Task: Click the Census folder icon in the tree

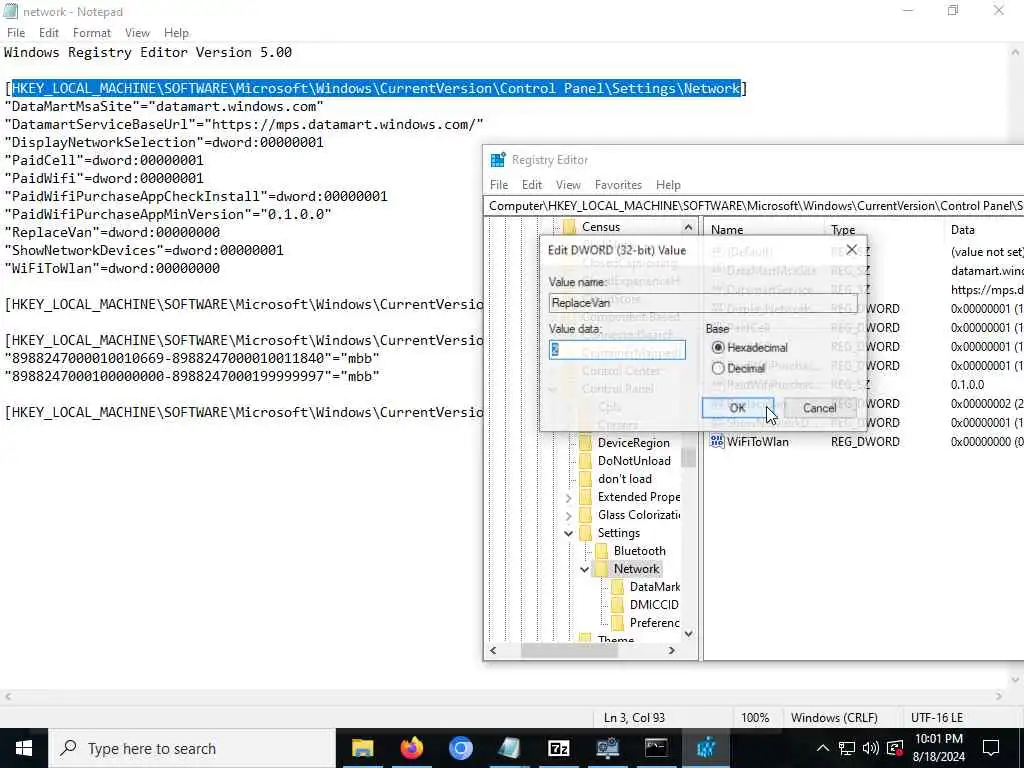Action: click(569, 227)
